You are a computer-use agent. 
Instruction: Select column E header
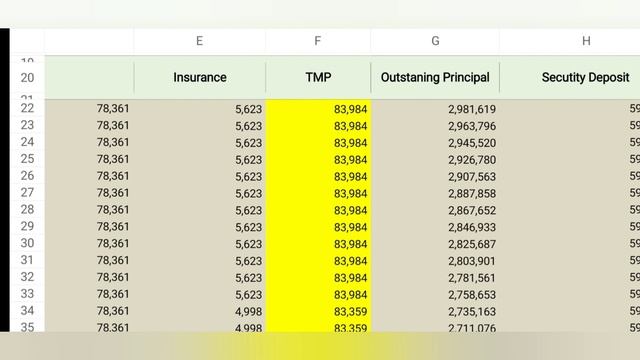point(200,41)
